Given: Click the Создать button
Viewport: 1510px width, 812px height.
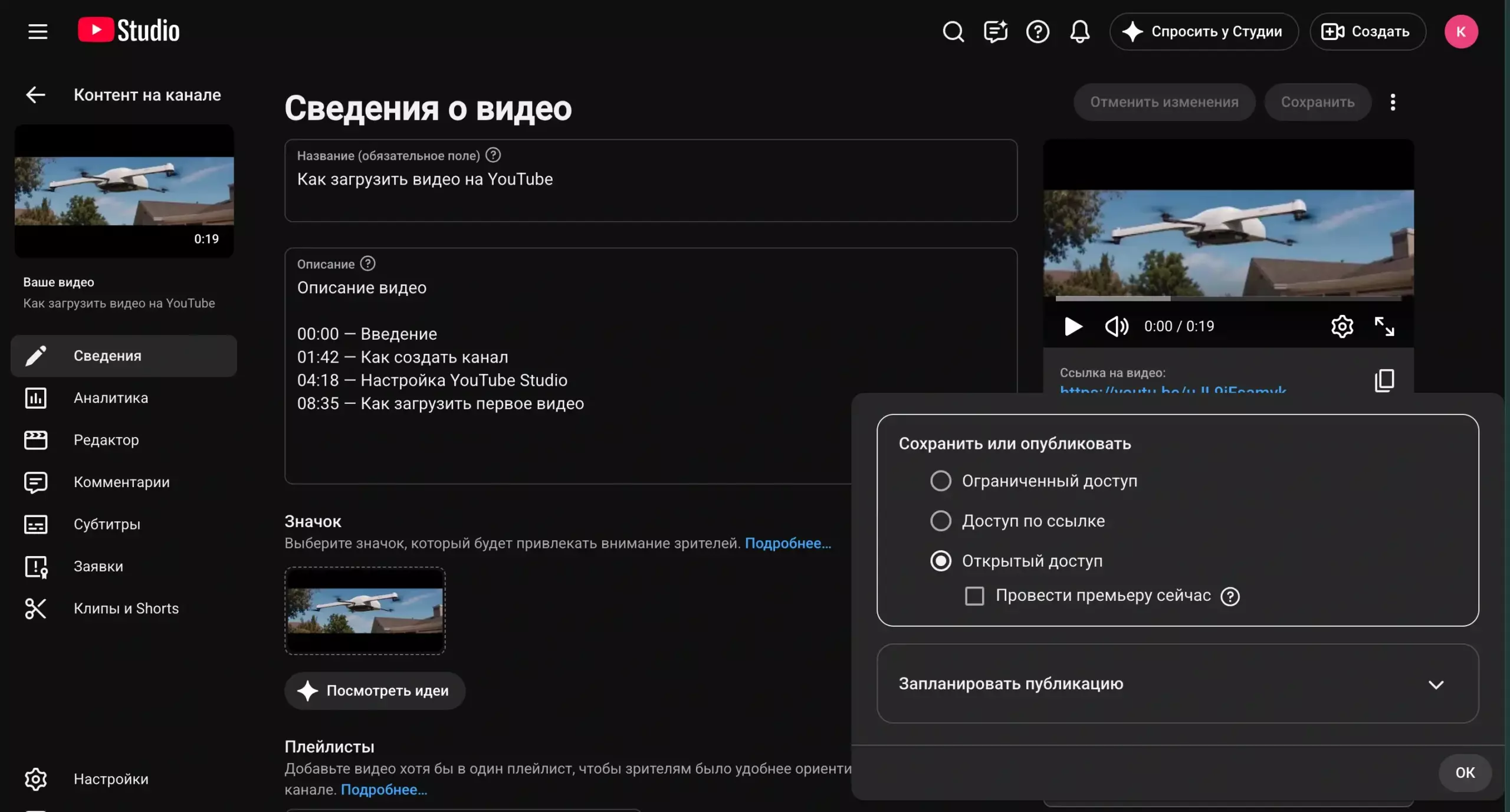Looking at the screenshot, I should pos(1367,31).
